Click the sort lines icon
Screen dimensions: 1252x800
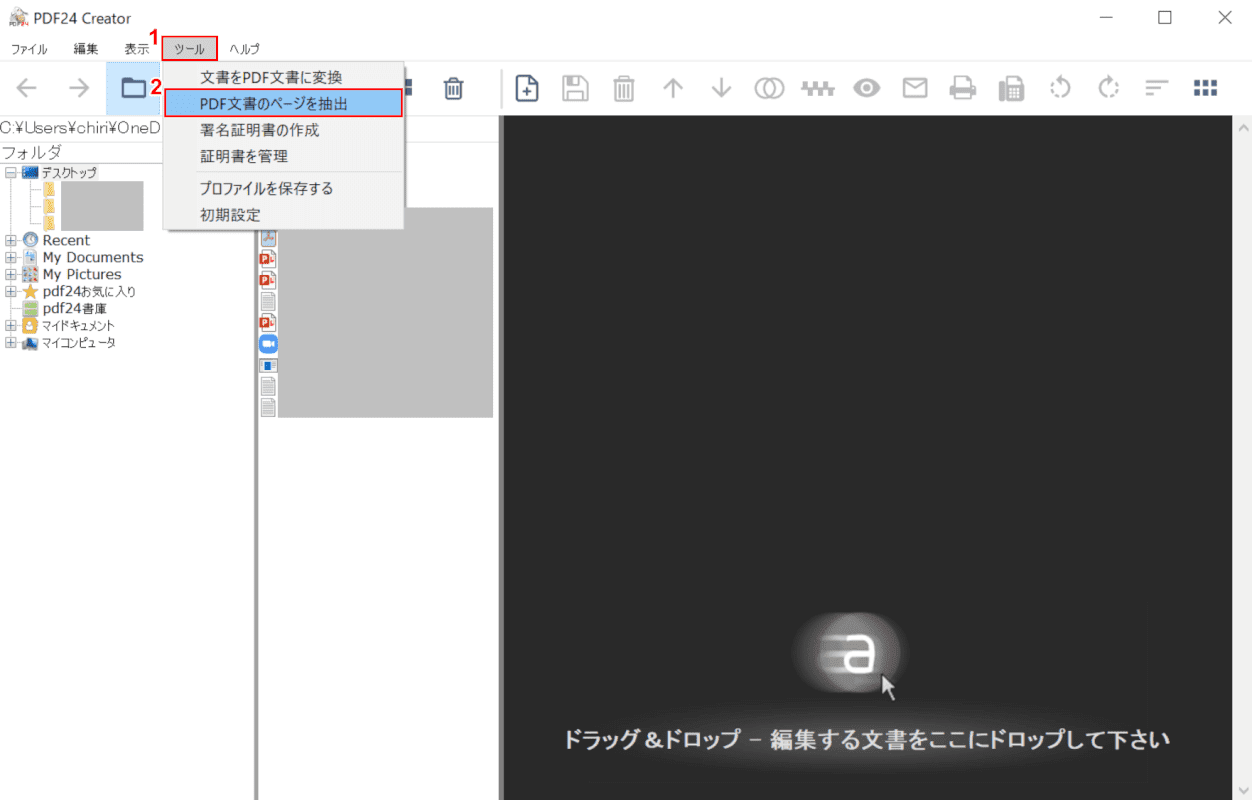coord(1157,88)
